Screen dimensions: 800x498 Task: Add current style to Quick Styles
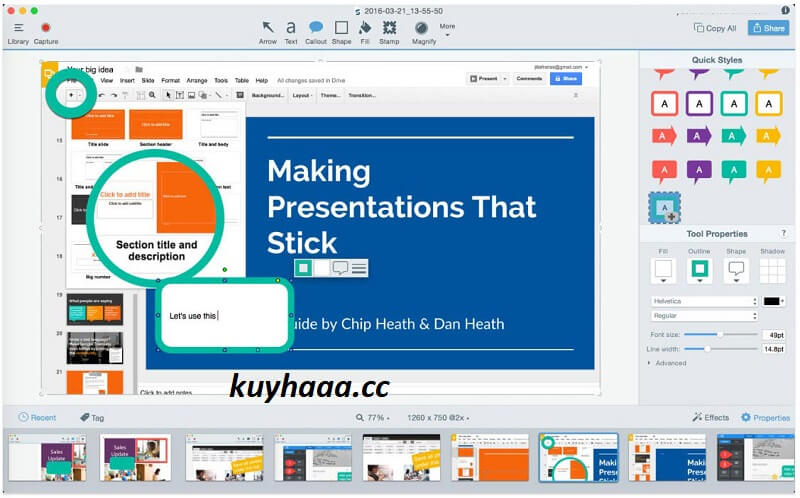[664, 208]
